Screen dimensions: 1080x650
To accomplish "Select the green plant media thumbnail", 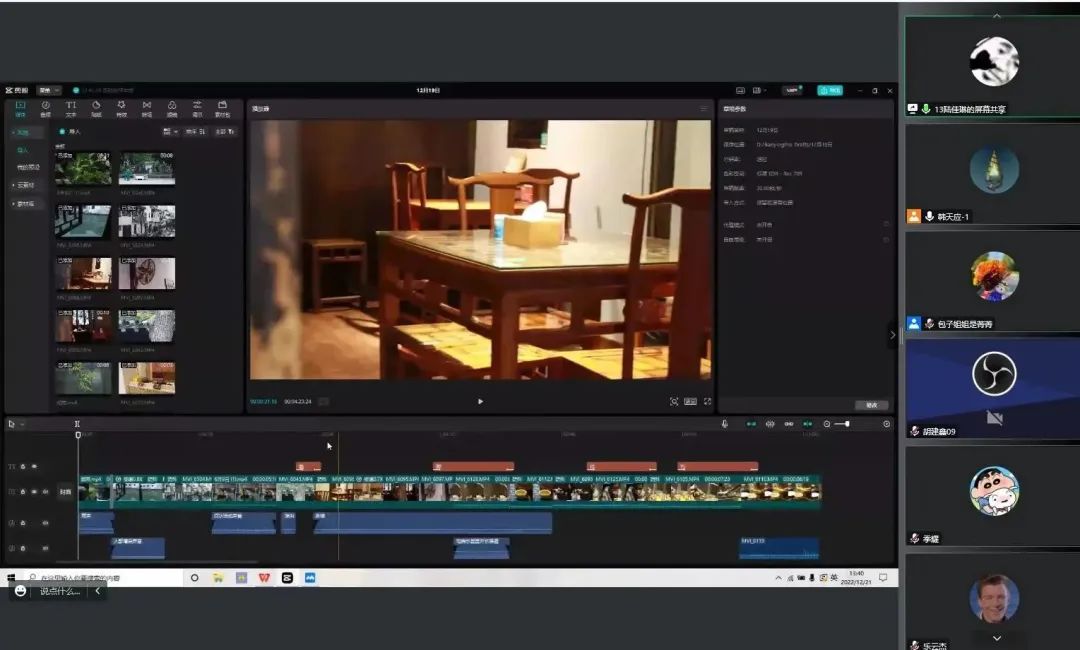I will pyautogui.click(x=83, y=169).
